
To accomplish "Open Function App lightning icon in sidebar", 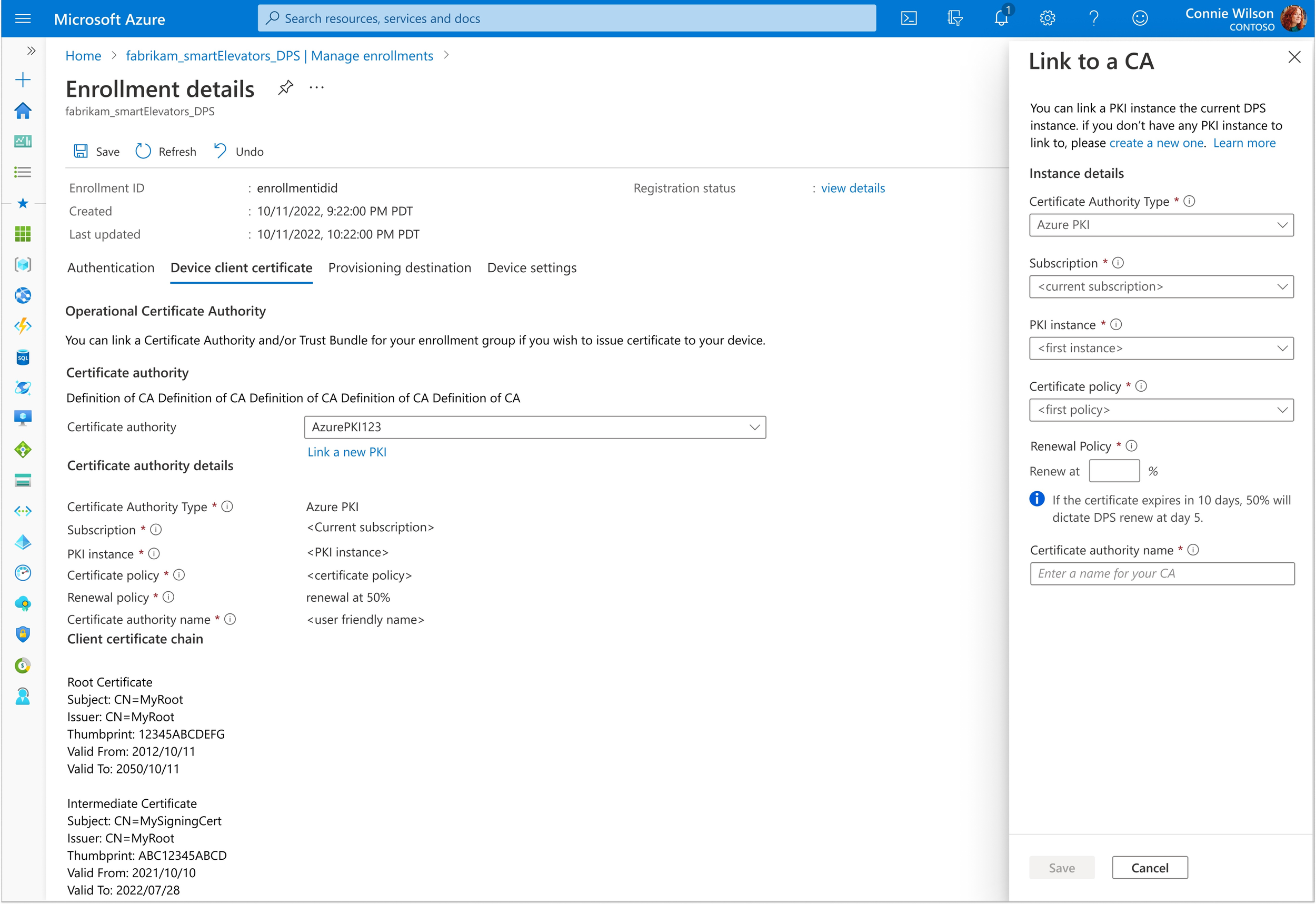I will point(23,326).
